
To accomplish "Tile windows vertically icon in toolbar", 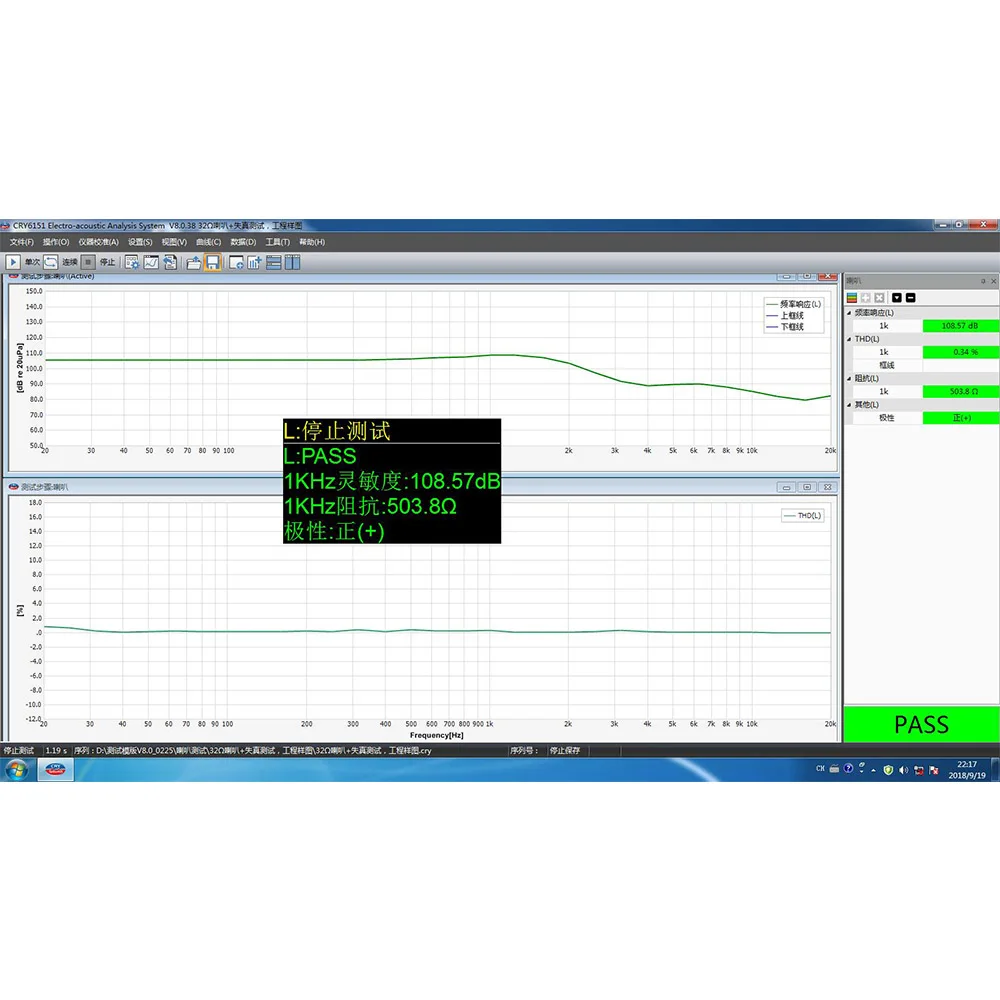I will click(293, 262).
